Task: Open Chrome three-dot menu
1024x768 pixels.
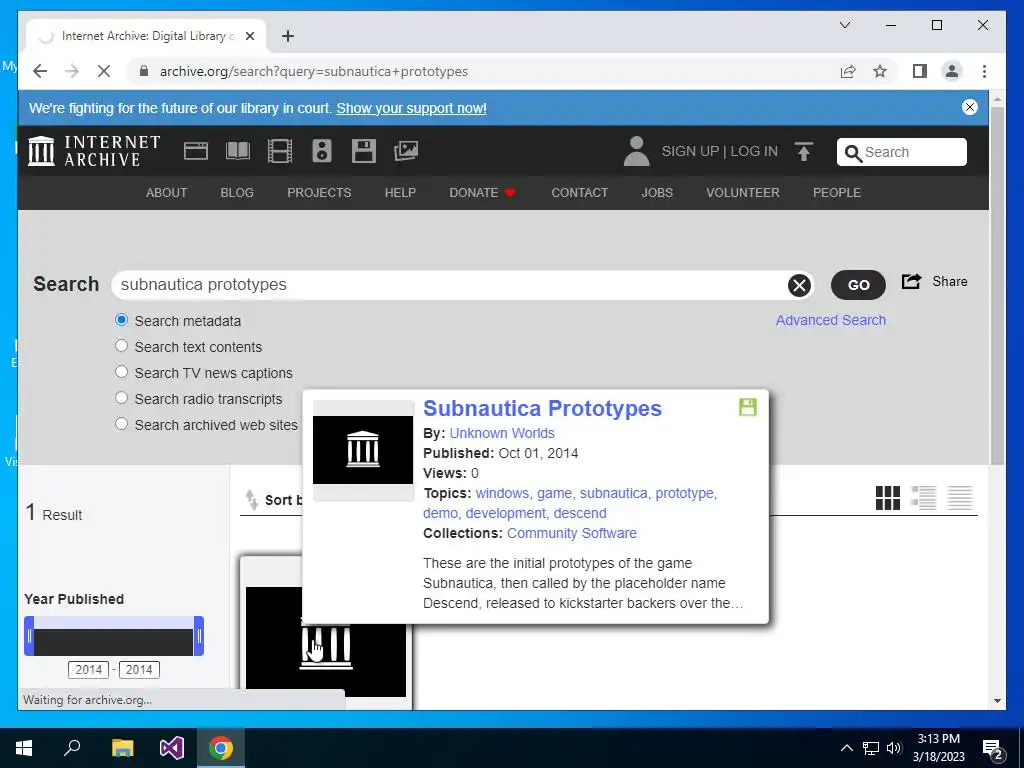Action: (984, 71)
